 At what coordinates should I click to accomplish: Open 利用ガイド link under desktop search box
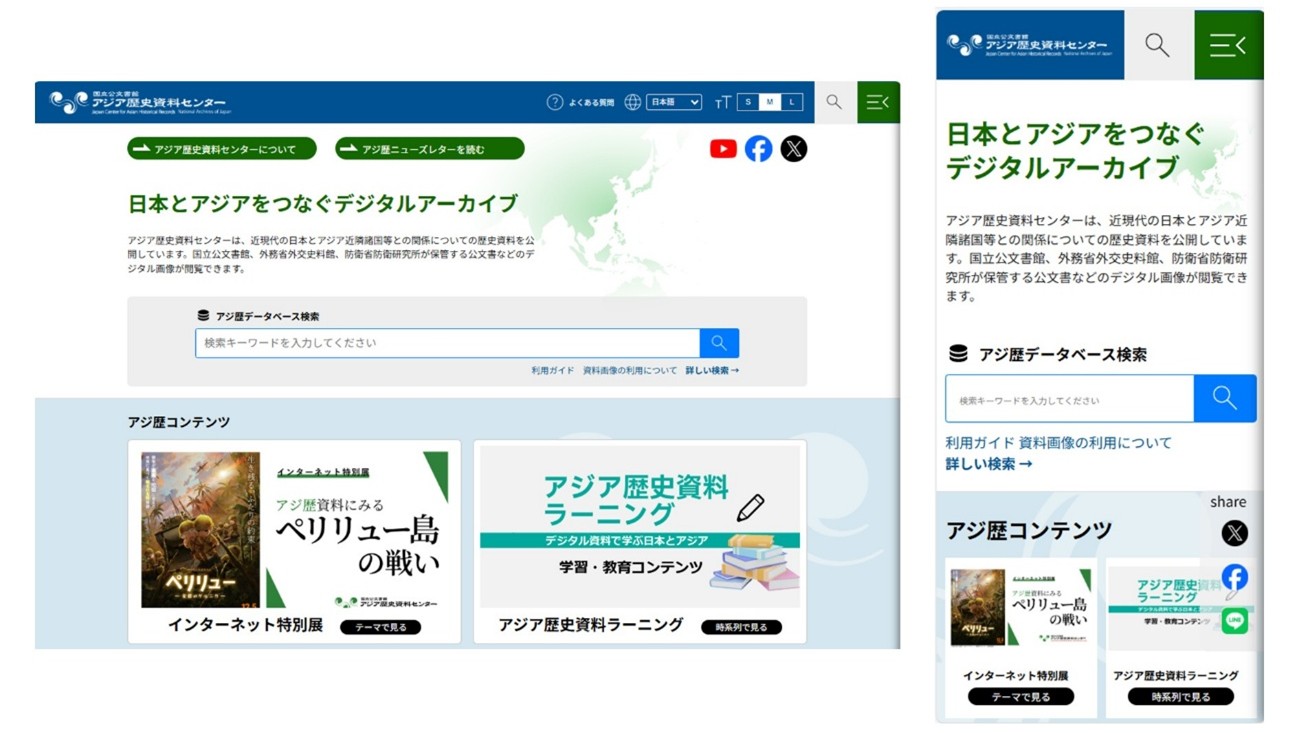553,371
